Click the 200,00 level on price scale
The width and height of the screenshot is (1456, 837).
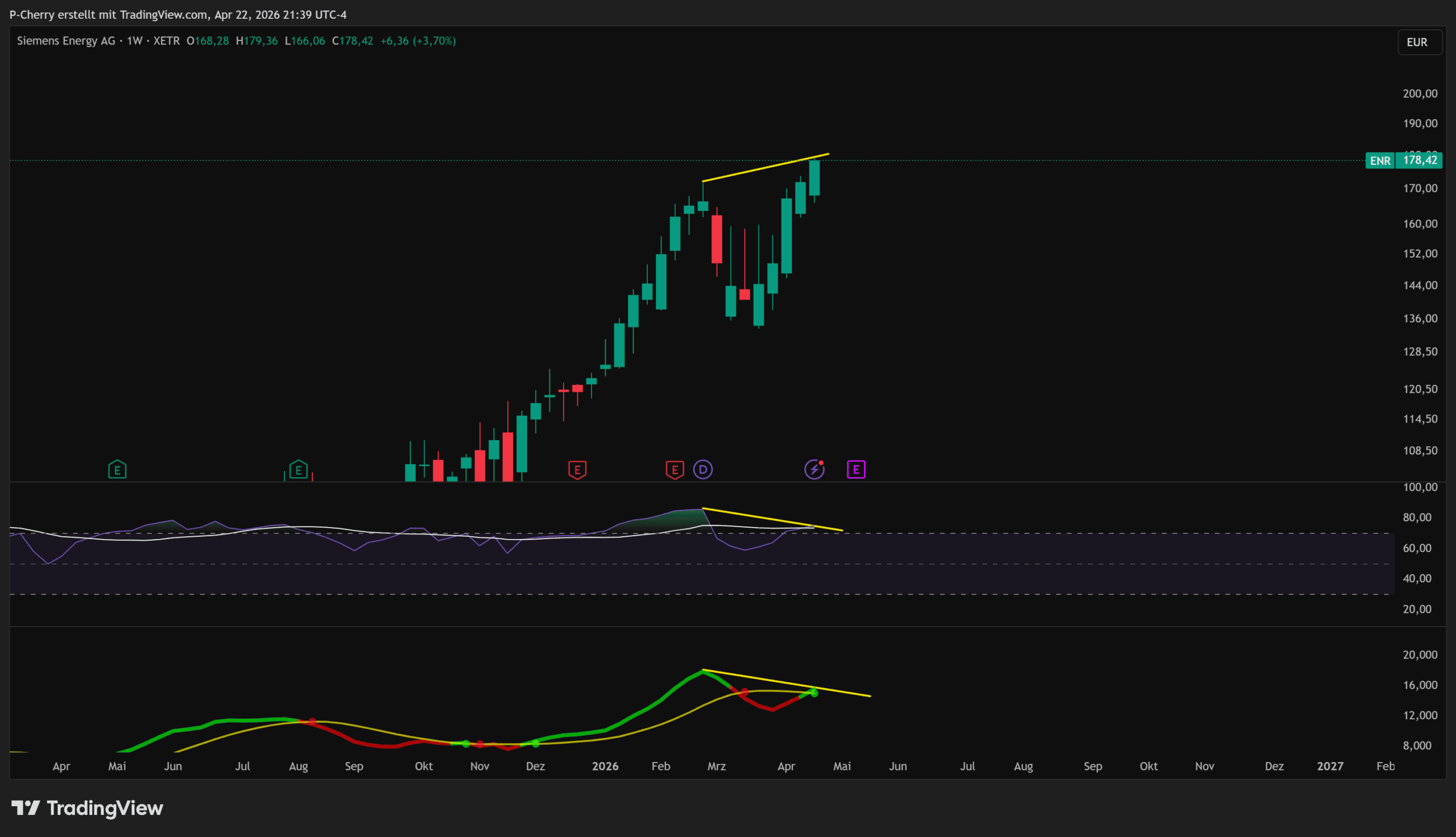click(1420, 94)
